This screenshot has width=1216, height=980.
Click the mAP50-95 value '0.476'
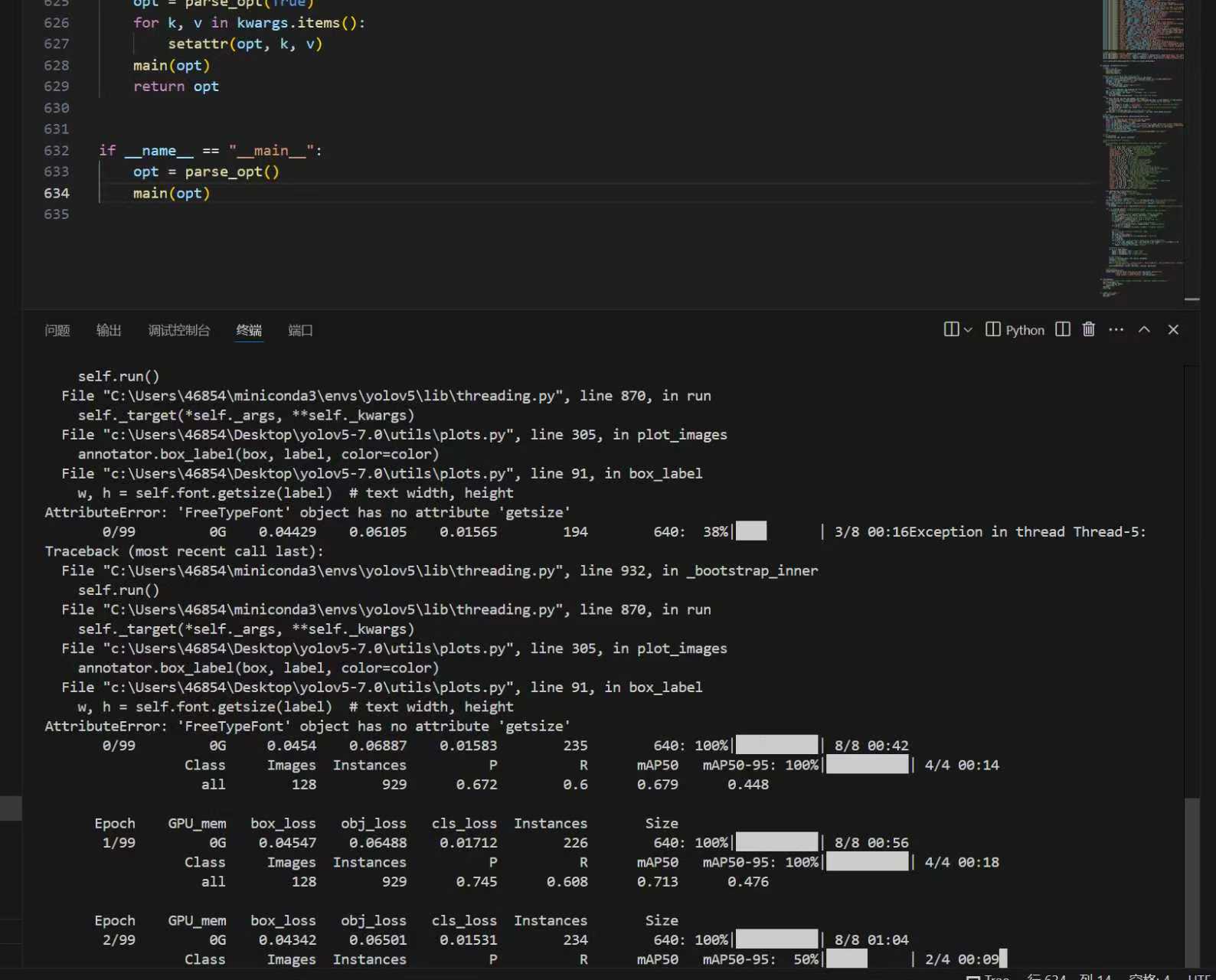(748, 881)
